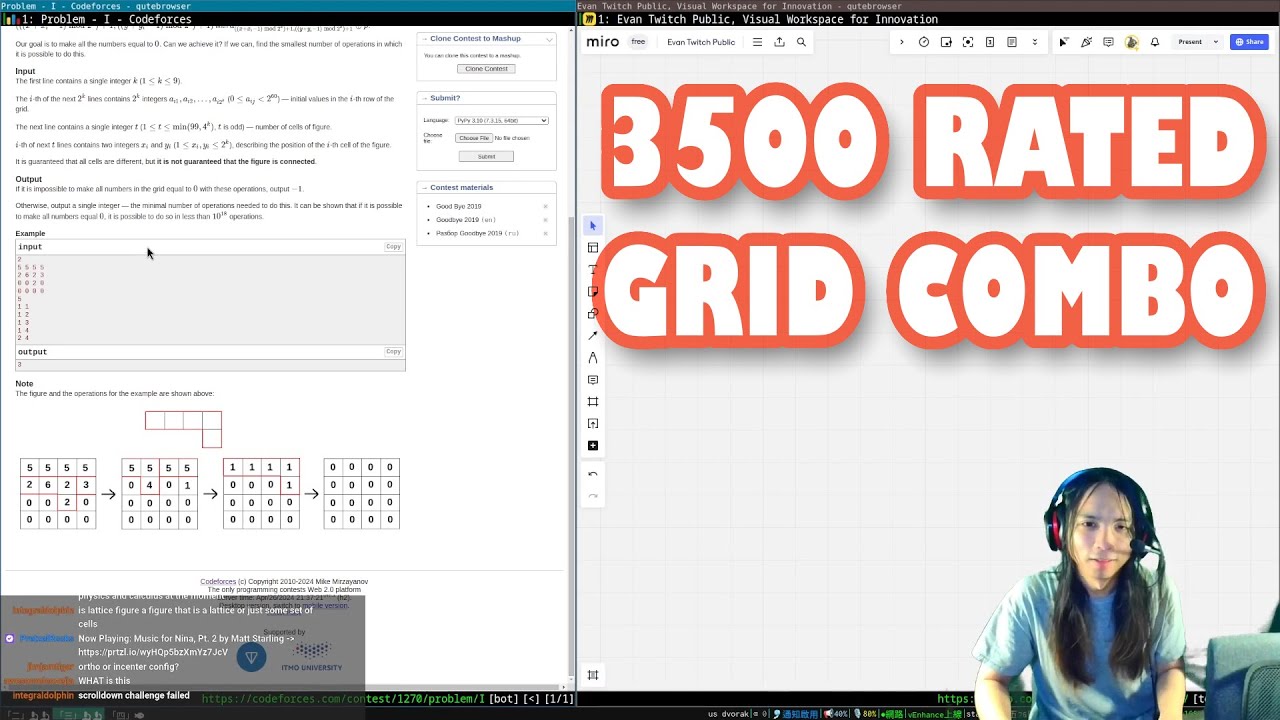Click the Codeforces footer link

218,581
